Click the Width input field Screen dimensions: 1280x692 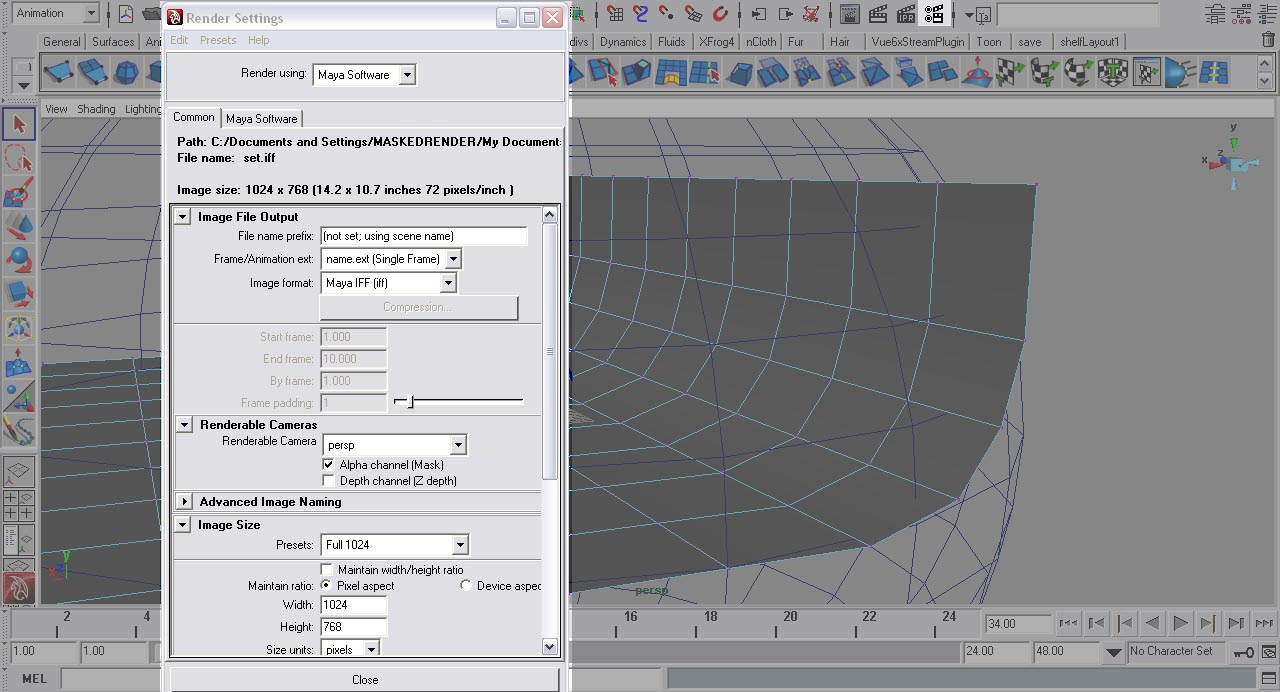pos(354,605)
